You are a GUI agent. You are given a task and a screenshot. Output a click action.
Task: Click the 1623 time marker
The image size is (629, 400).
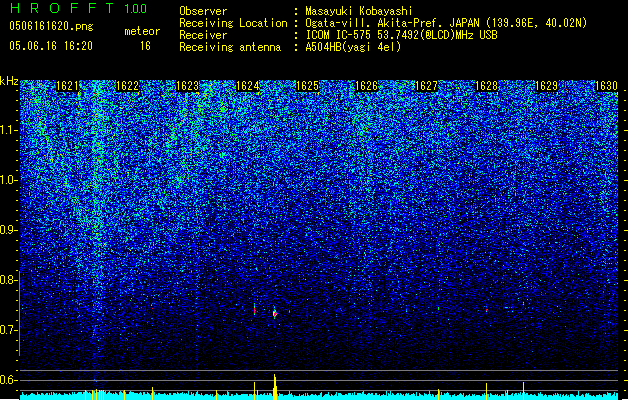pyautogui.click(x=187, y=86)
